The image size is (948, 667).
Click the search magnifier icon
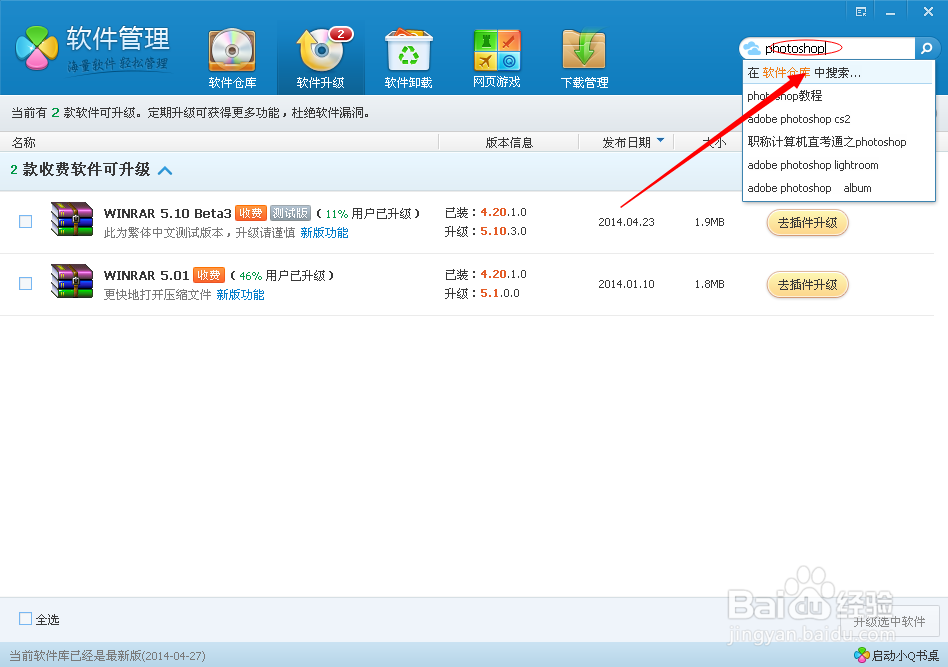[928, 47]
